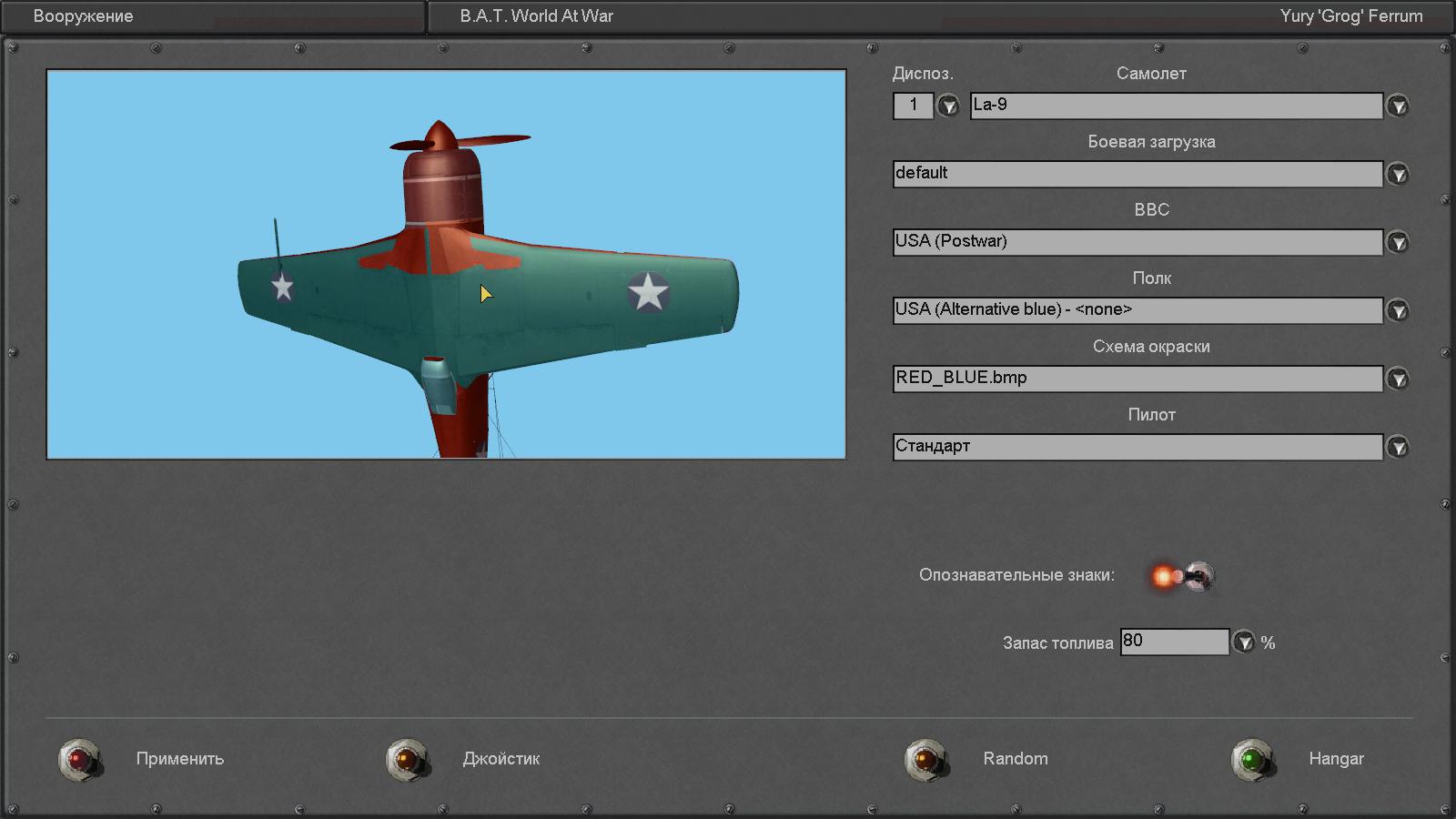Click the Hangar text label
Viewport: 1456px width, 819px height.
[1336, 759]
